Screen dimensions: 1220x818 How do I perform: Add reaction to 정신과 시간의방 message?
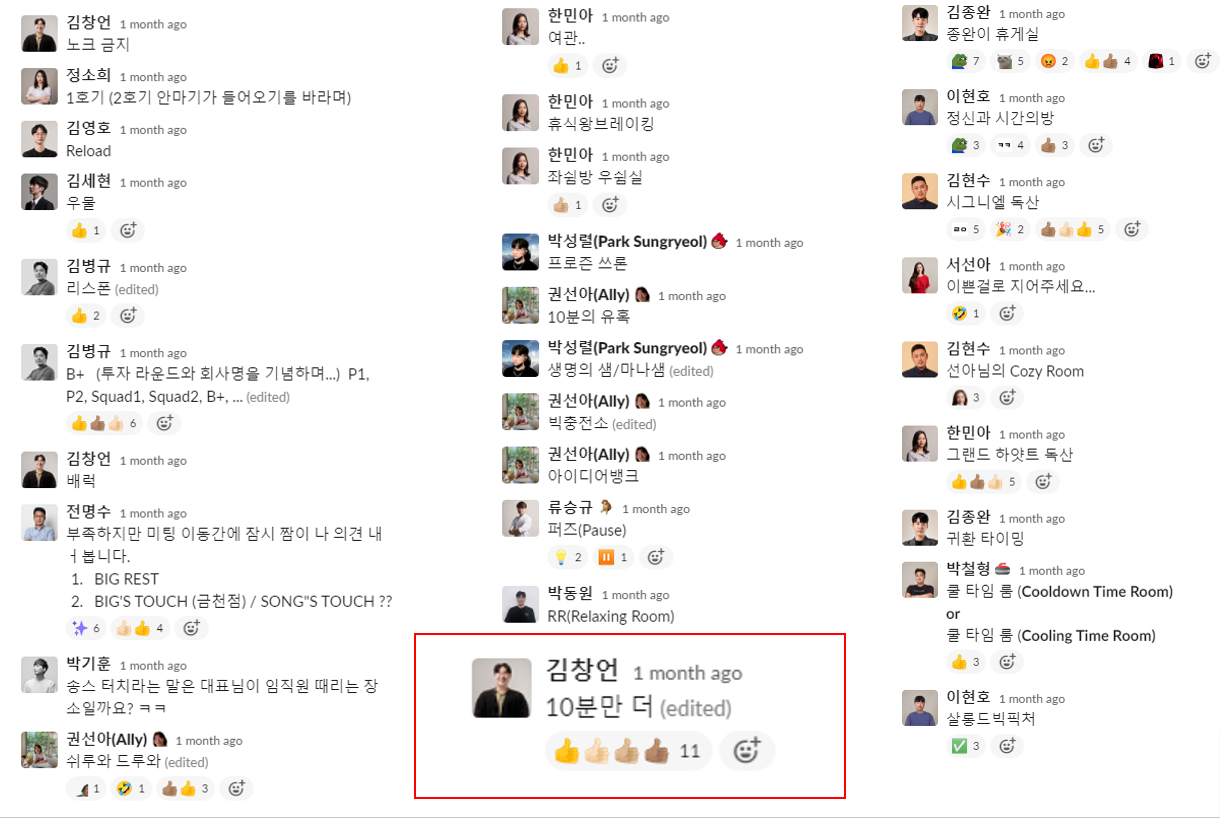coord(1096,145)
